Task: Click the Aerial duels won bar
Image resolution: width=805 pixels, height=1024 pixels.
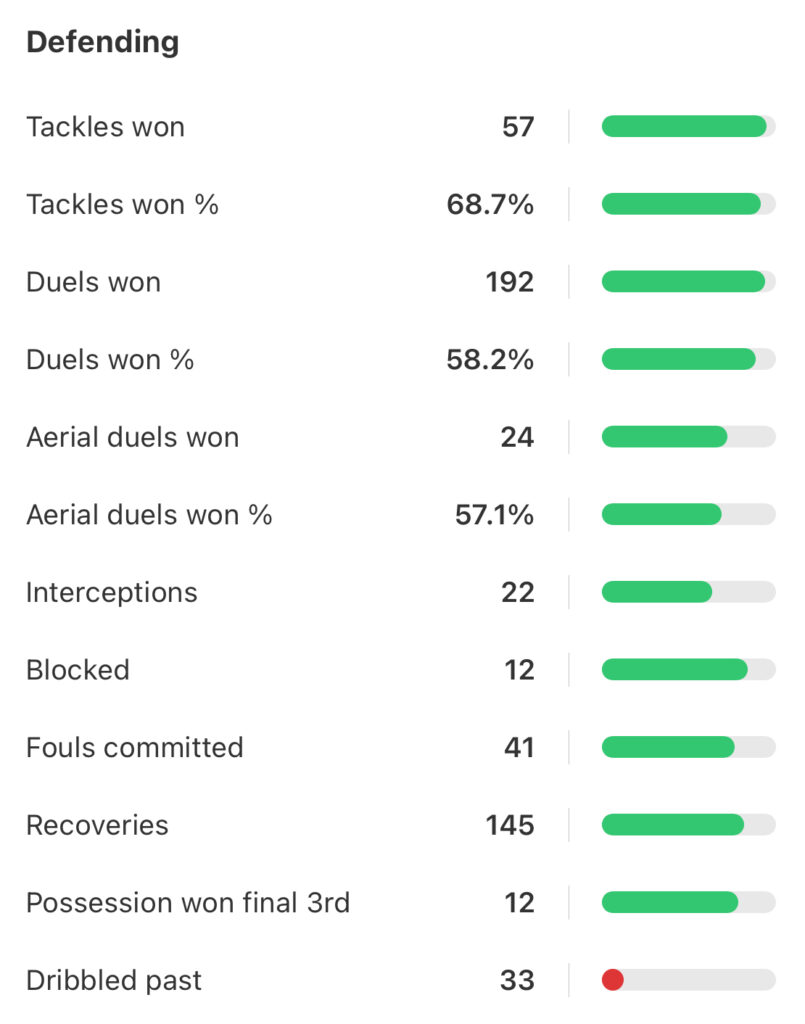Action: pyautogui.click(x=688, y=437)
